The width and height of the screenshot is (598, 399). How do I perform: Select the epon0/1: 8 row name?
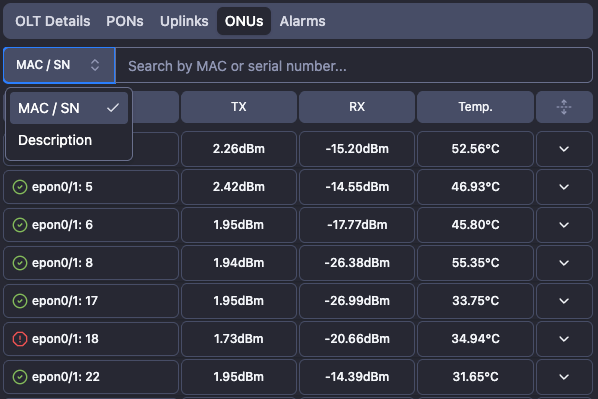pos(62,263)
